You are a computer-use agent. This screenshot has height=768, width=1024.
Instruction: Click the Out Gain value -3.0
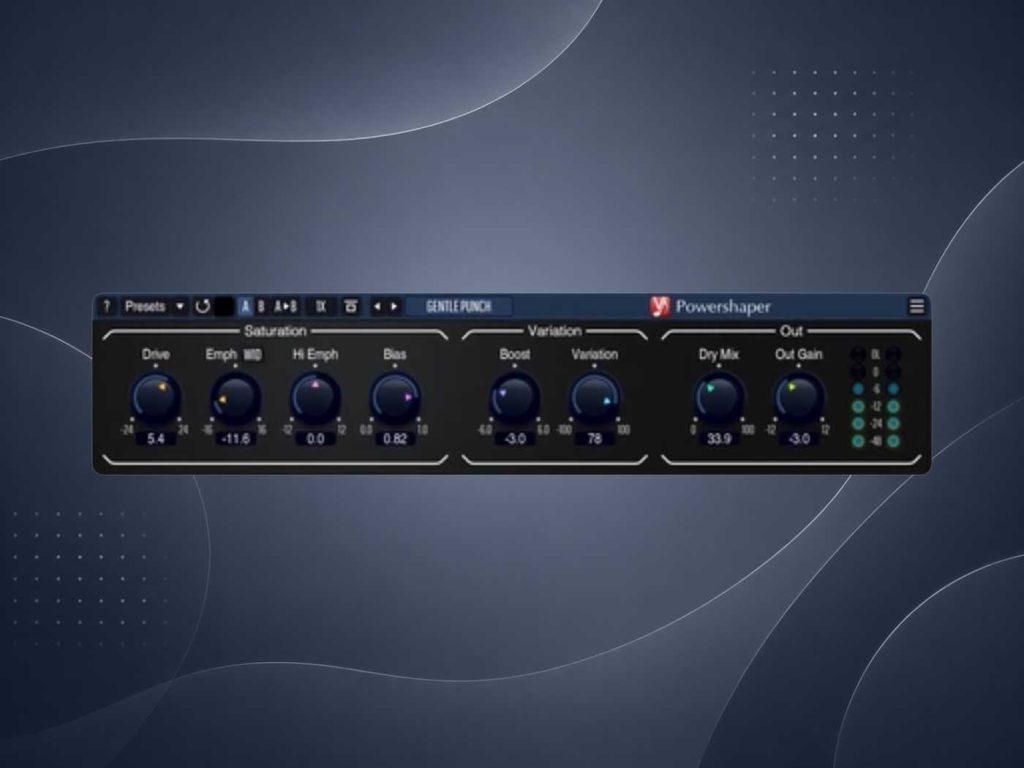coord(799,438)
